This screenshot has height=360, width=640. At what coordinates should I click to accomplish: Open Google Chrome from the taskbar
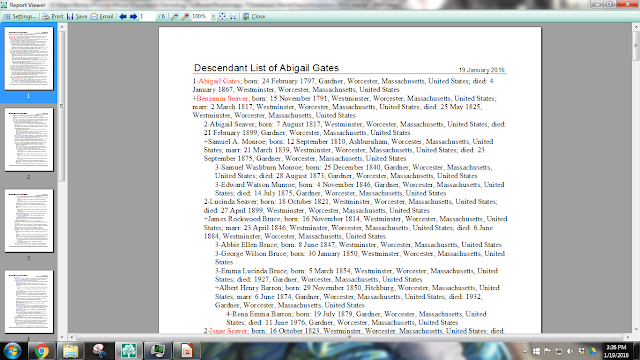point(41,351)
